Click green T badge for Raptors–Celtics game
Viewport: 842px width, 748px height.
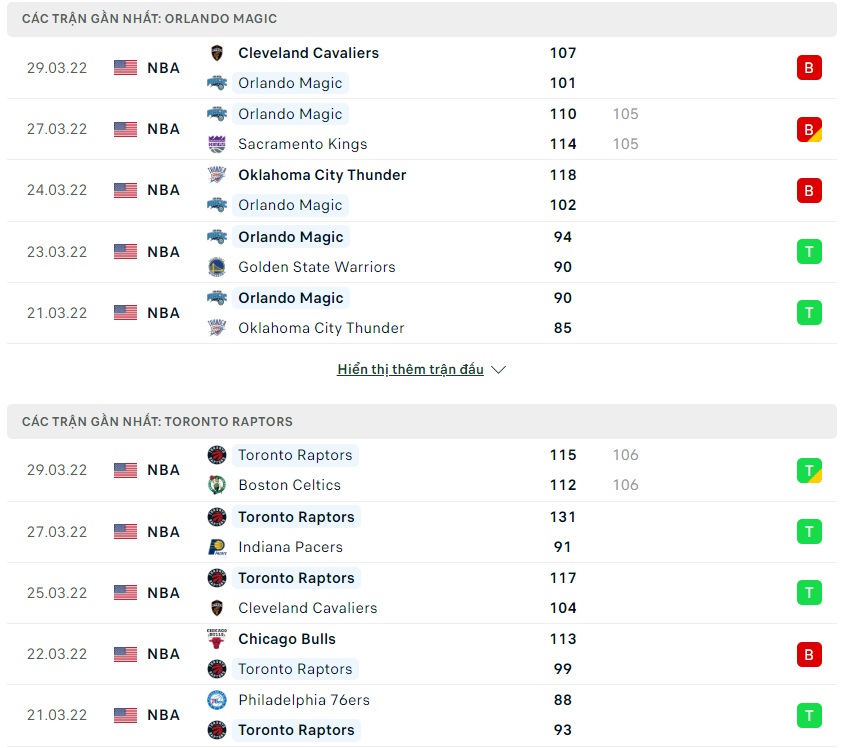[809, 470]
